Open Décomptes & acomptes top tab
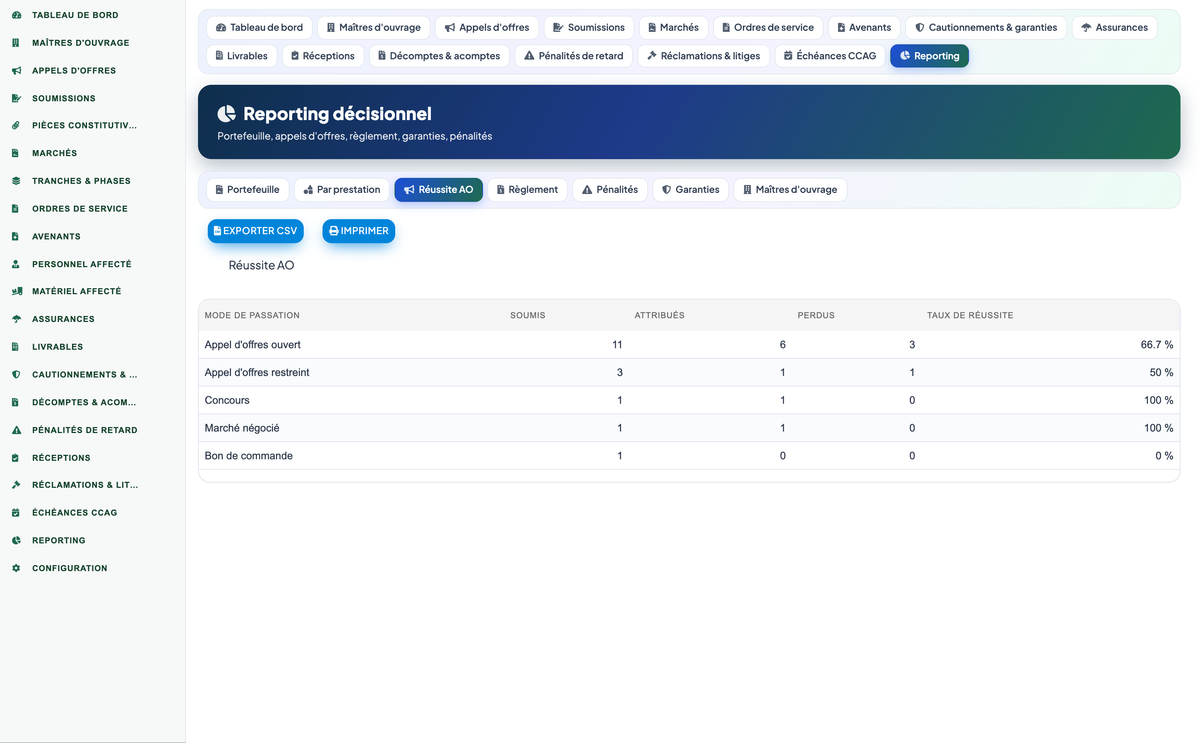Image resolution: width=1200 pixels, height=743 pixels. (x=439, y=56)
